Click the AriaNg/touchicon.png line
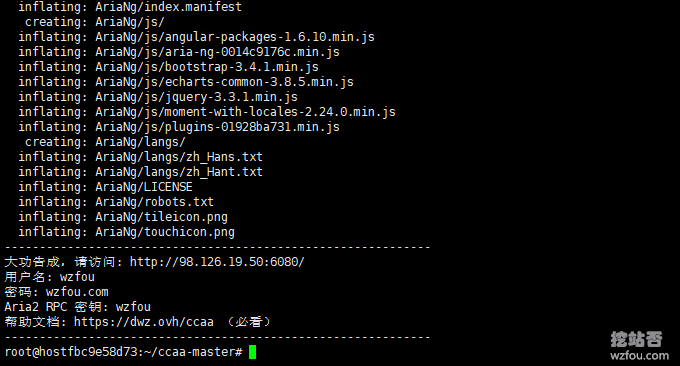Viewport: 680px width, 366px height. point(126,232)
